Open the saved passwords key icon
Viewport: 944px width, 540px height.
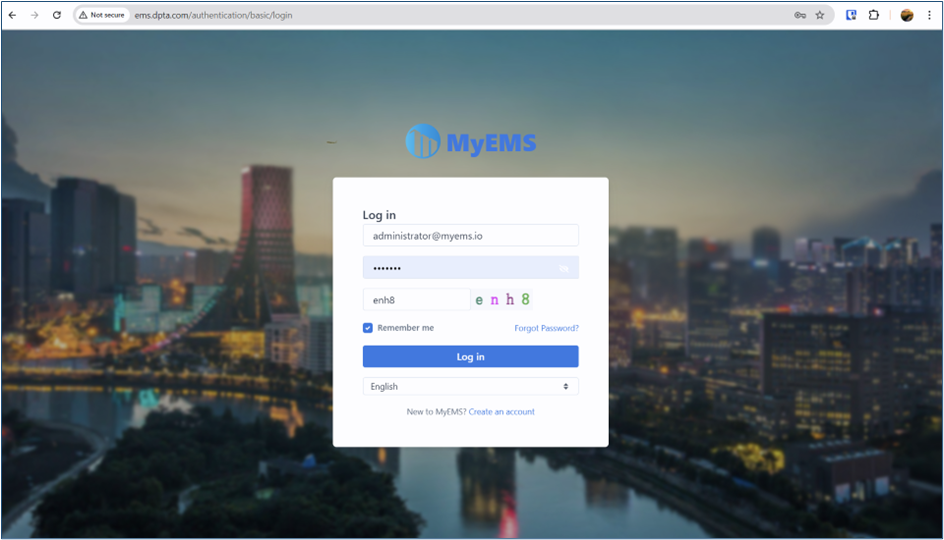(x=800, y=15)
